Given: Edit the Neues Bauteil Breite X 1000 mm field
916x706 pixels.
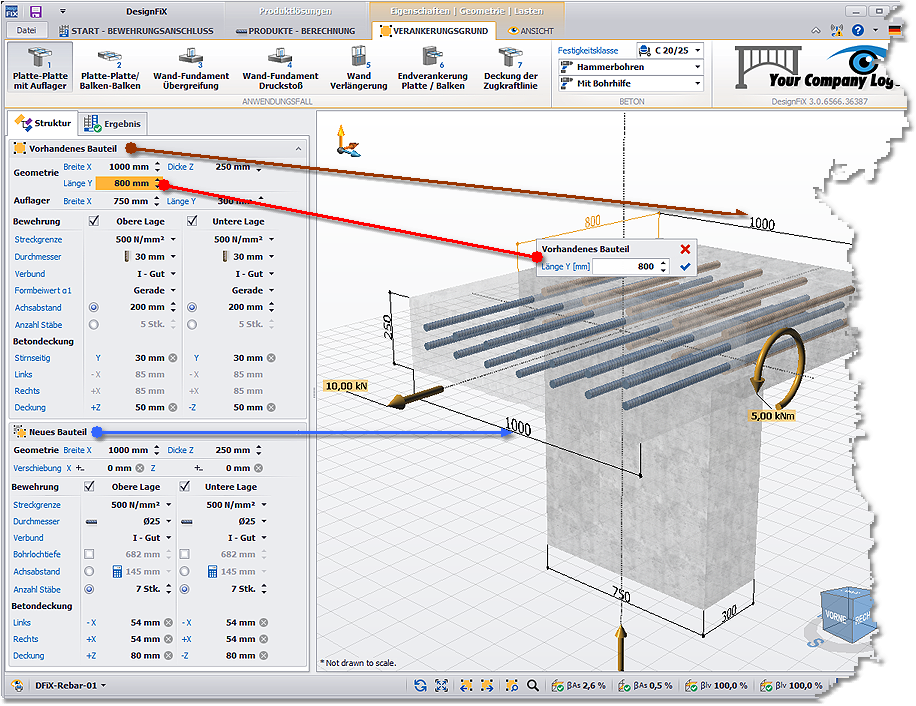Looking at the screenshot, I should click(131, 450).
